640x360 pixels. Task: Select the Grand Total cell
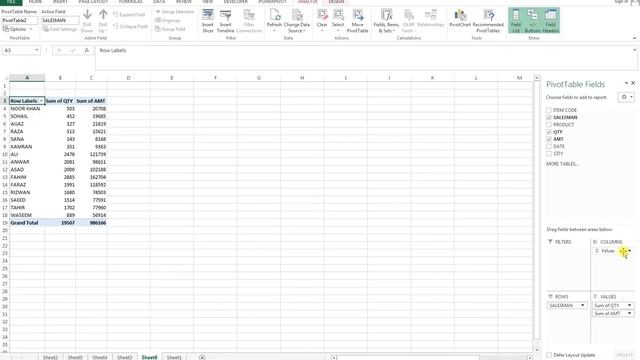(x=27, y=223)
